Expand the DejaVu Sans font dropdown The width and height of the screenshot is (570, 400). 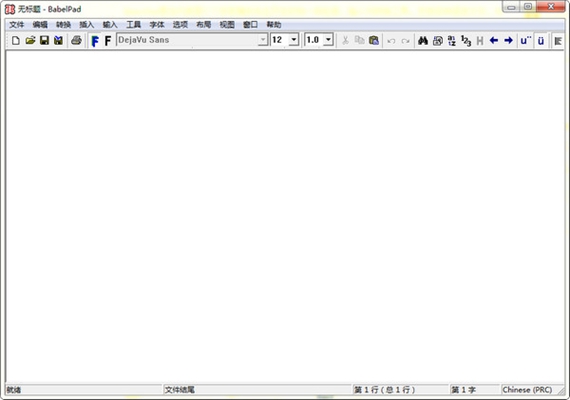point(262,40)
